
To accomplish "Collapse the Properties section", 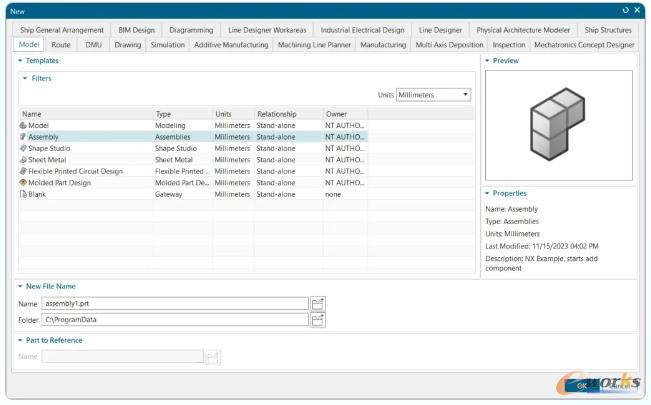I will click(487, 194).
